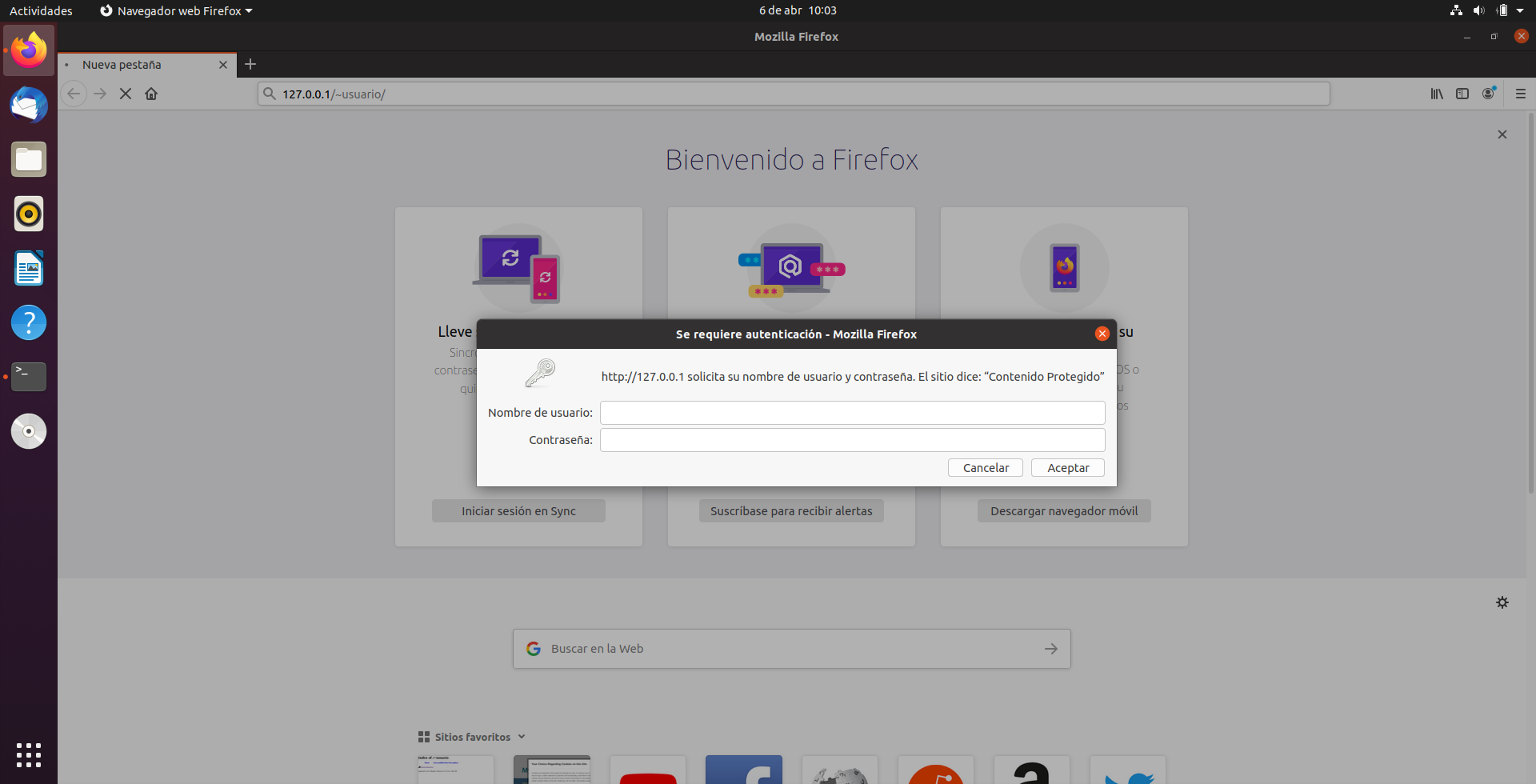The width and height of the screenshot is (1536, 784).
Task: Open new tab customization gear
Action: pyautogui.click(x=1502, y=602)
